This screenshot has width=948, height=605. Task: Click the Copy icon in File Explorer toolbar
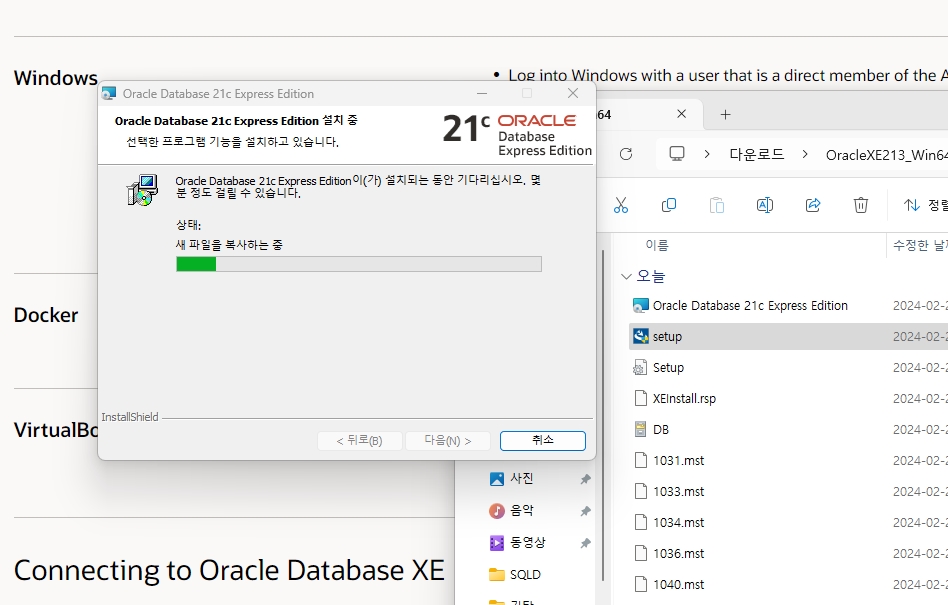[x=669, y=205]
